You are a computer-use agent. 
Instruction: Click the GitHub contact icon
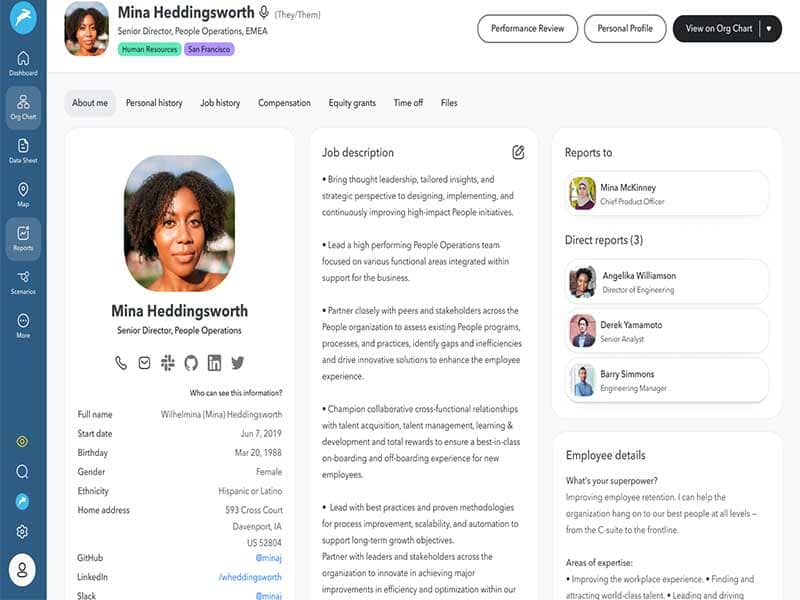[x=191, y=363]
